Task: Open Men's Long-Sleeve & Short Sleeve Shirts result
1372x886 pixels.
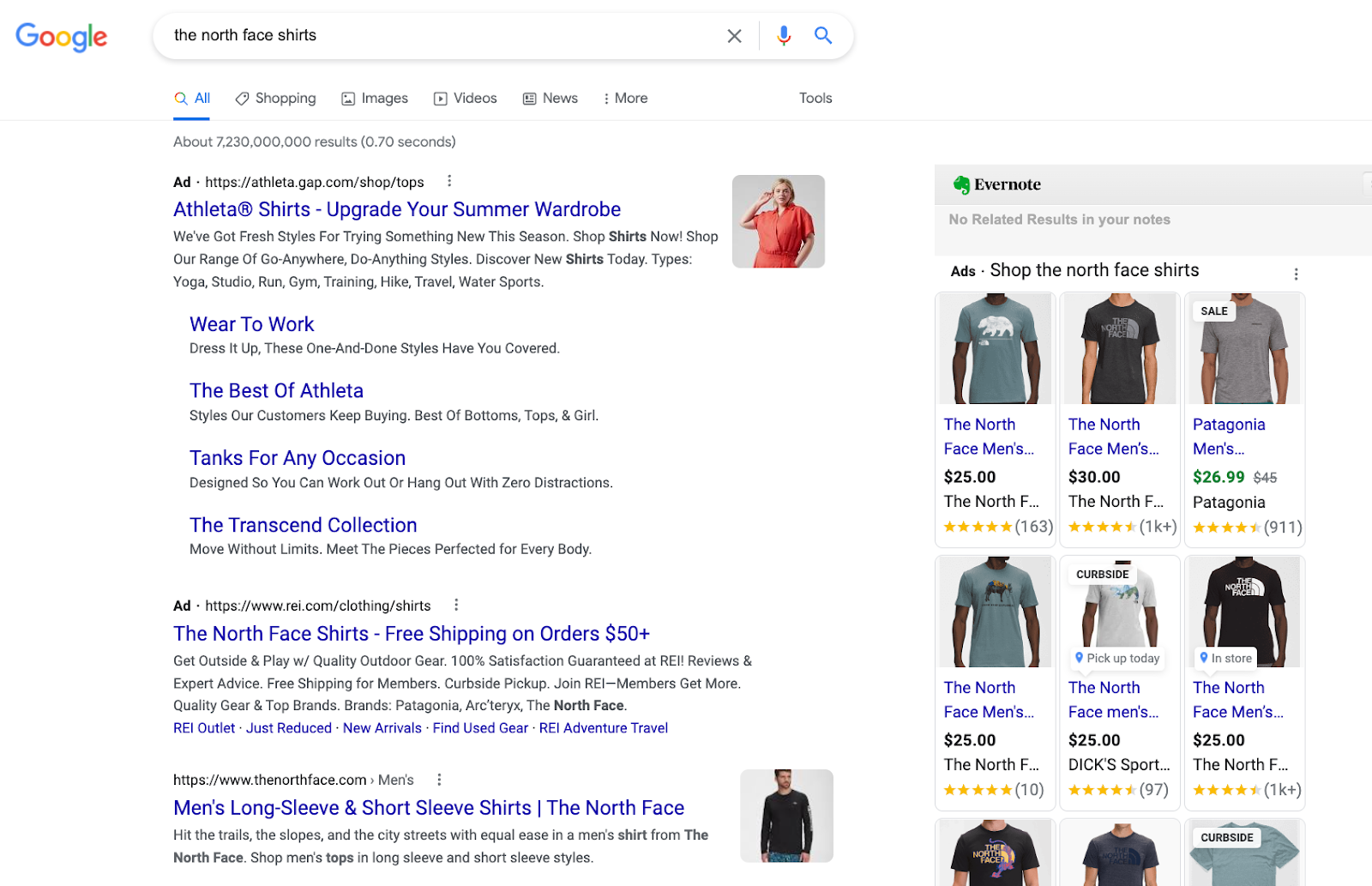Action: tap(429, 808)
